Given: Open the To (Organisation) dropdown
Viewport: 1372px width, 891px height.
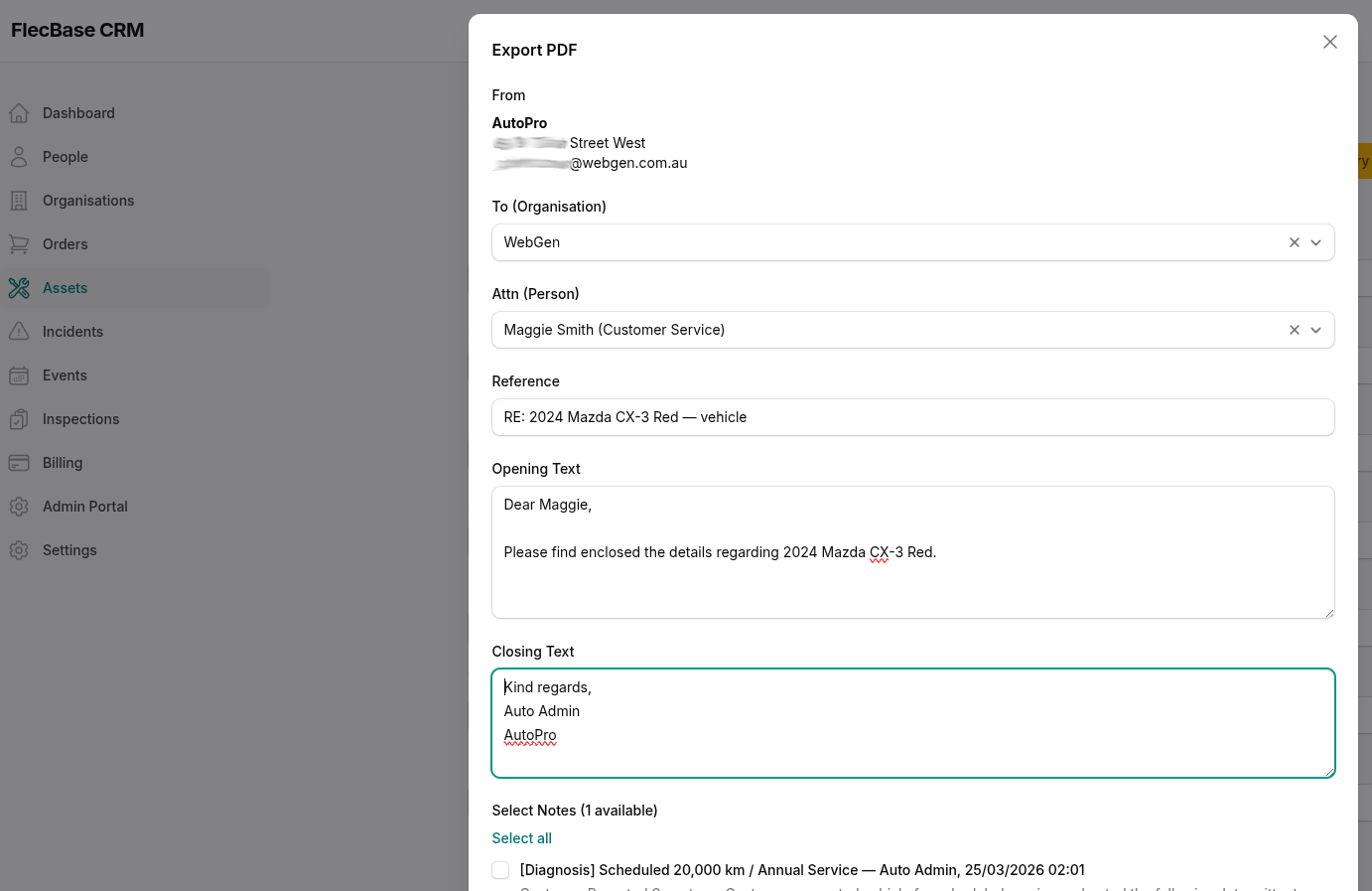Looking at the screenshot, I should pos(1315,242).
